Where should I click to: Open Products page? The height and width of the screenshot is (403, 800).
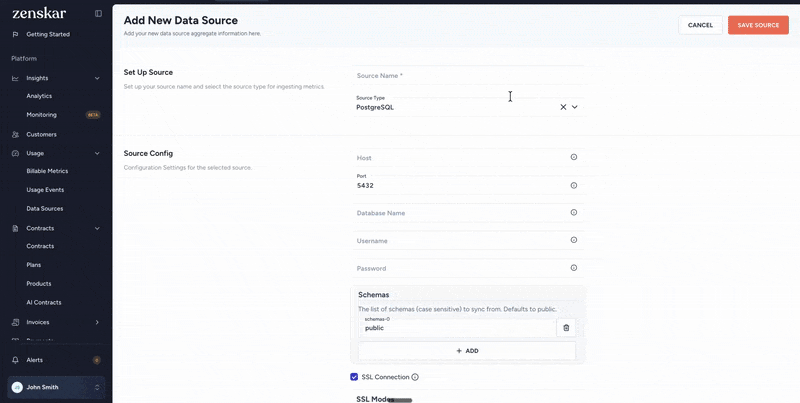pos(39,284)
